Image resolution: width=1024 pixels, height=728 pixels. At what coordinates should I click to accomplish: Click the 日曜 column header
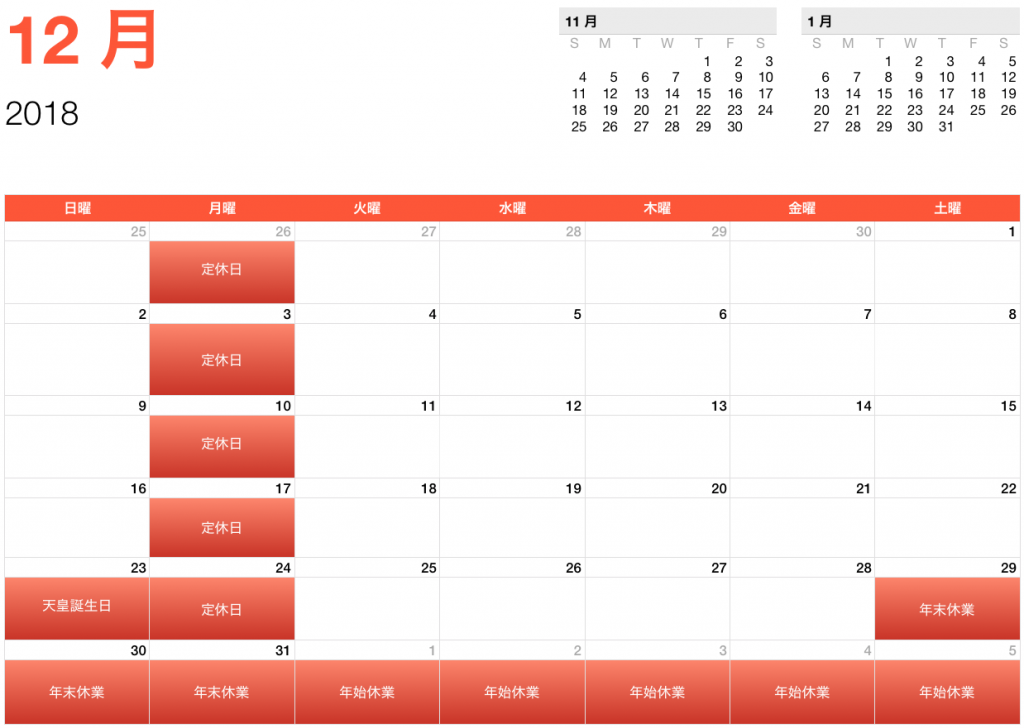coord(77,208)
